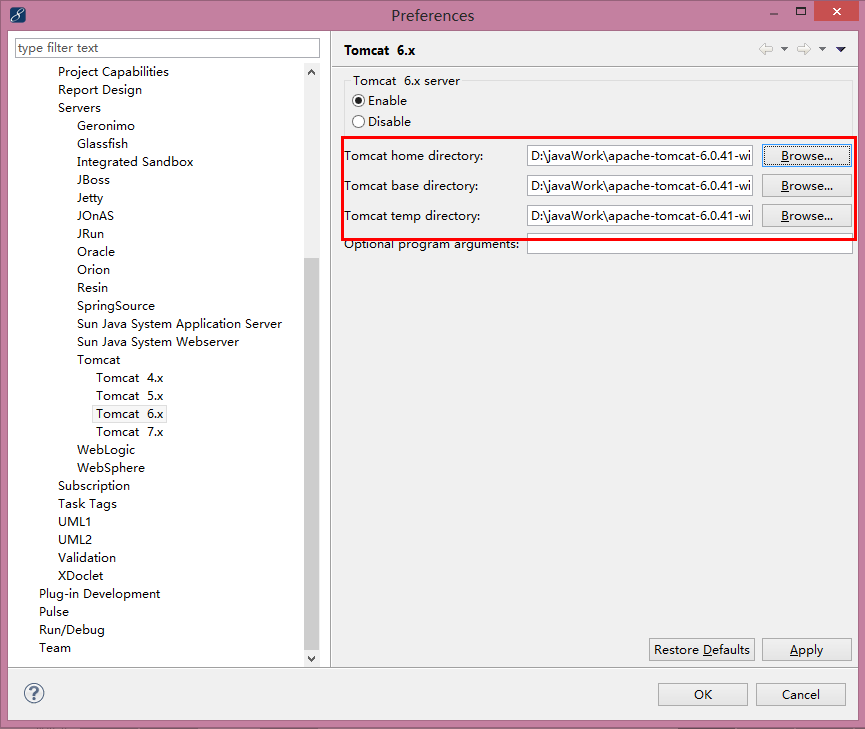The width and height of the screenshot is (865, 729).
Task: Select Orion server entry
Action: (x=93, y=270)
